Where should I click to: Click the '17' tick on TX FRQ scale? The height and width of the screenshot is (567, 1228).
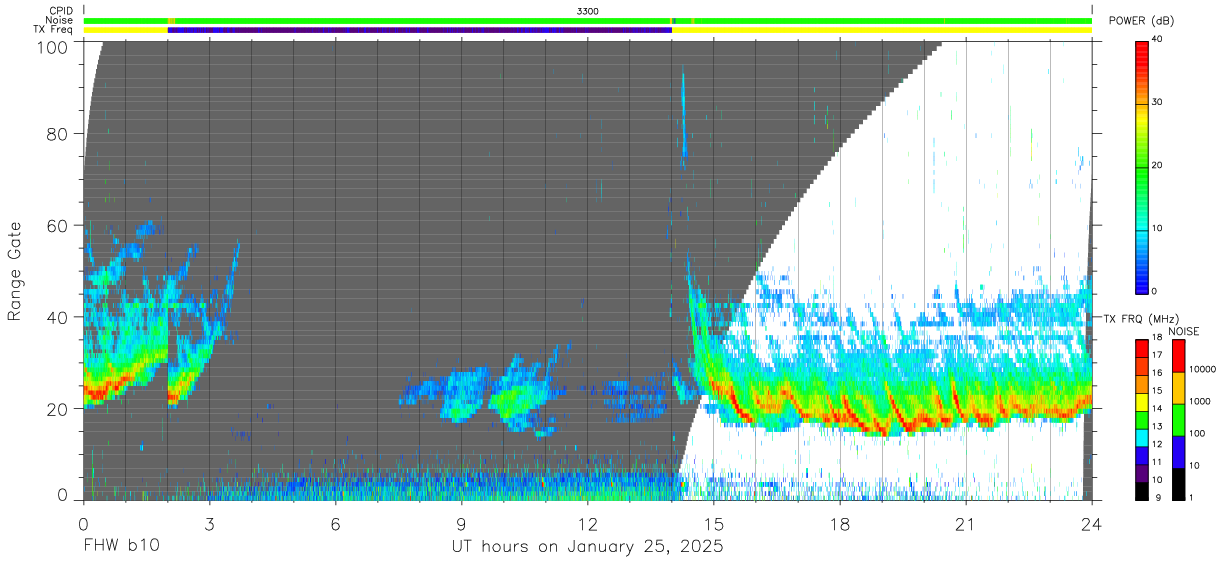(x=1158, y=356)
